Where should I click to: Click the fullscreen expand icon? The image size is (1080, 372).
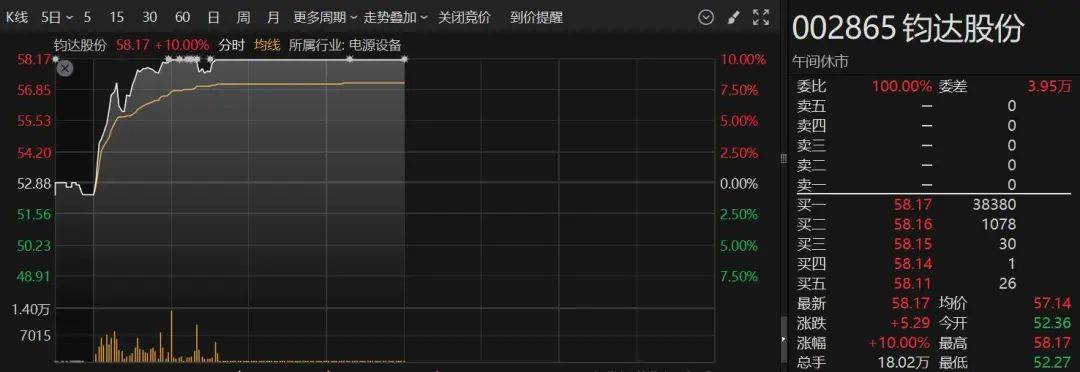pyautogui.click(x=760, y=18)
